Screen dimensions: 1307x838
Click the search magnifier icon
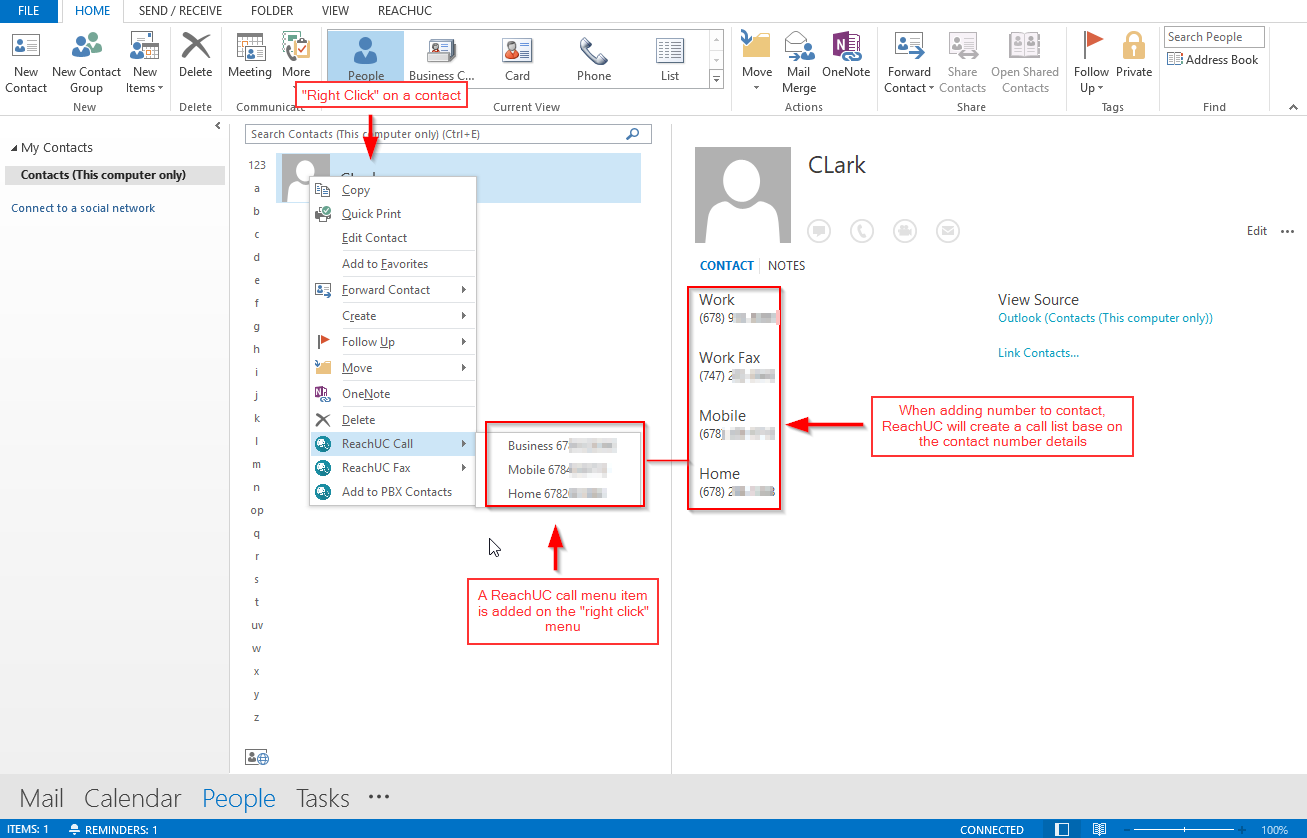click(x=632, y=134)
